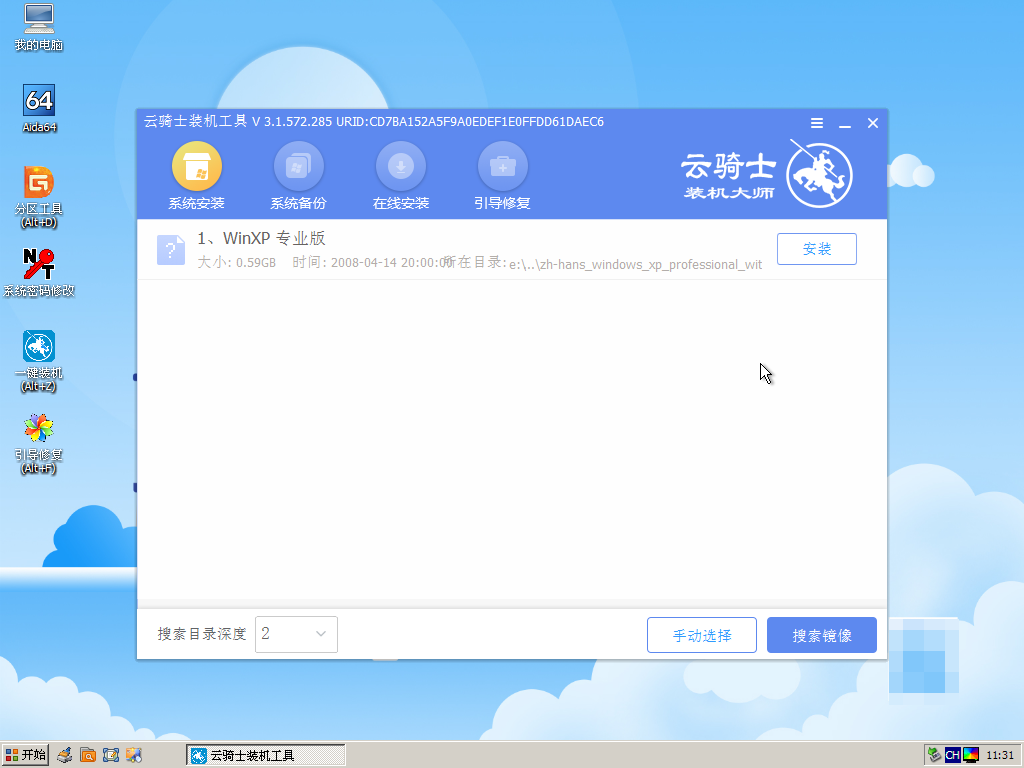The image size is (1024, 768).
Task: Click the folder search quick launch icon
Action: [x=88, y=756]
